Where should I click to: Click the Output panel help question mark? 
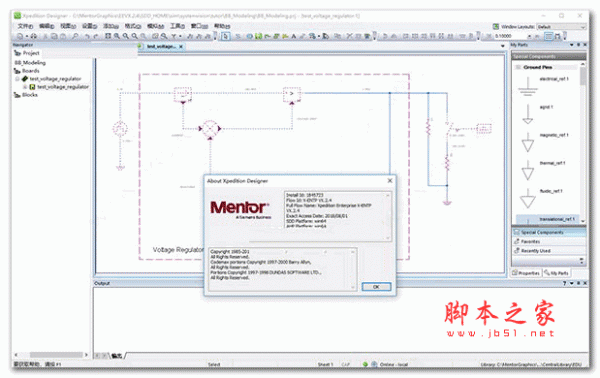pyautogui.click(x=565, y=283)
